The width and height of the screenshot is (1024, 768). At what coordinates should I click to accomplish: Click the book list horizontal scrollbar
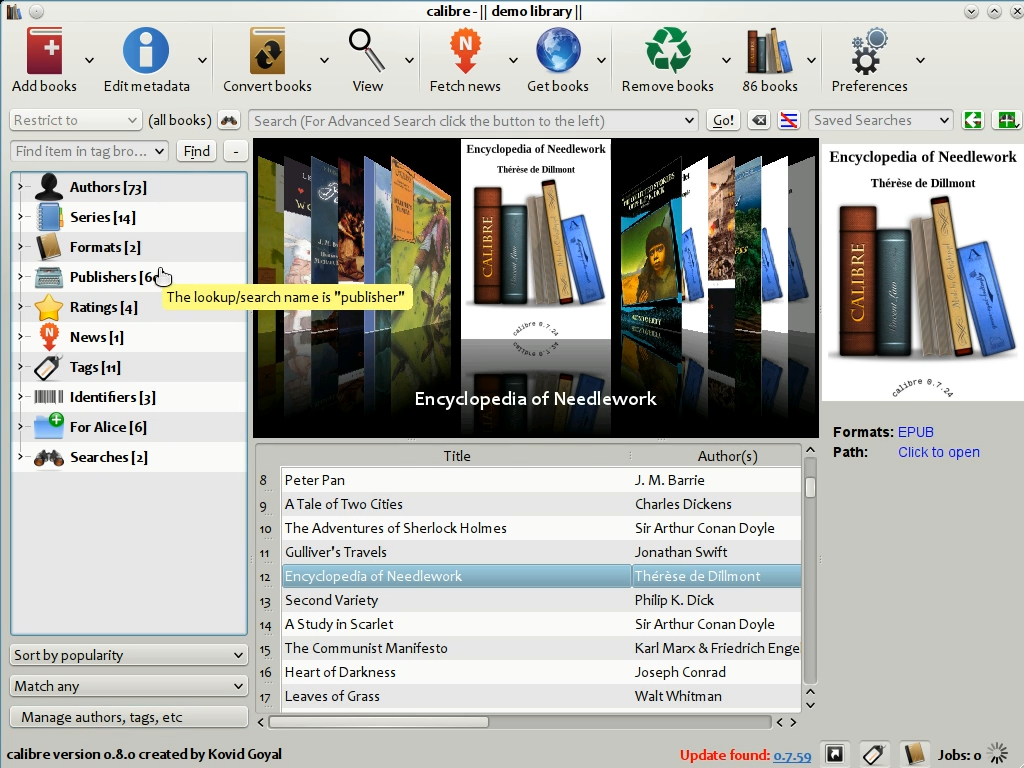coord(378,721)
